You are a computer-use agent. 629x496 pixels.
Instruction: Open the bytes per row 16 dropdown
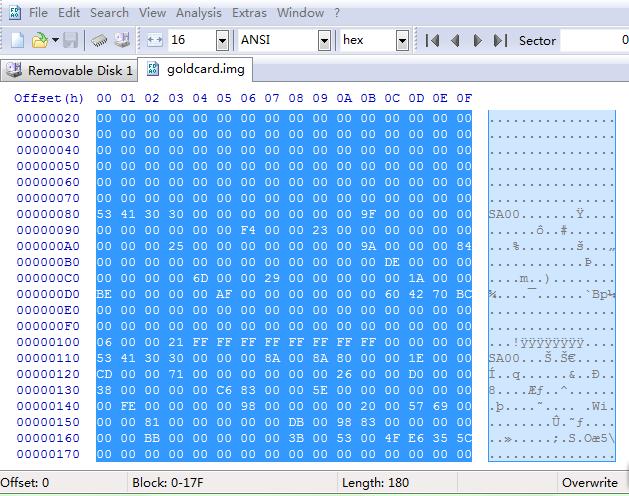(222, 40)
